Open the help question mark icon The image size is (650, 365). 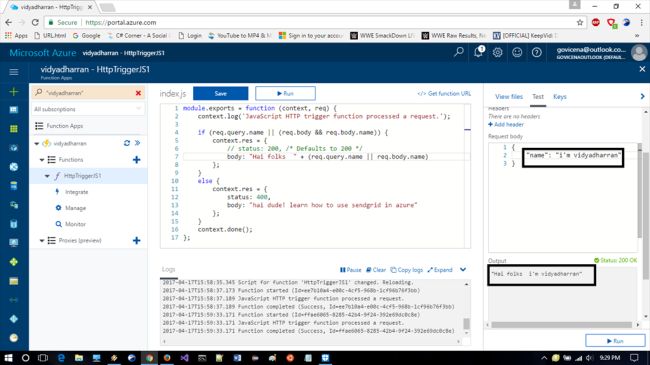[x=536, y=52]
